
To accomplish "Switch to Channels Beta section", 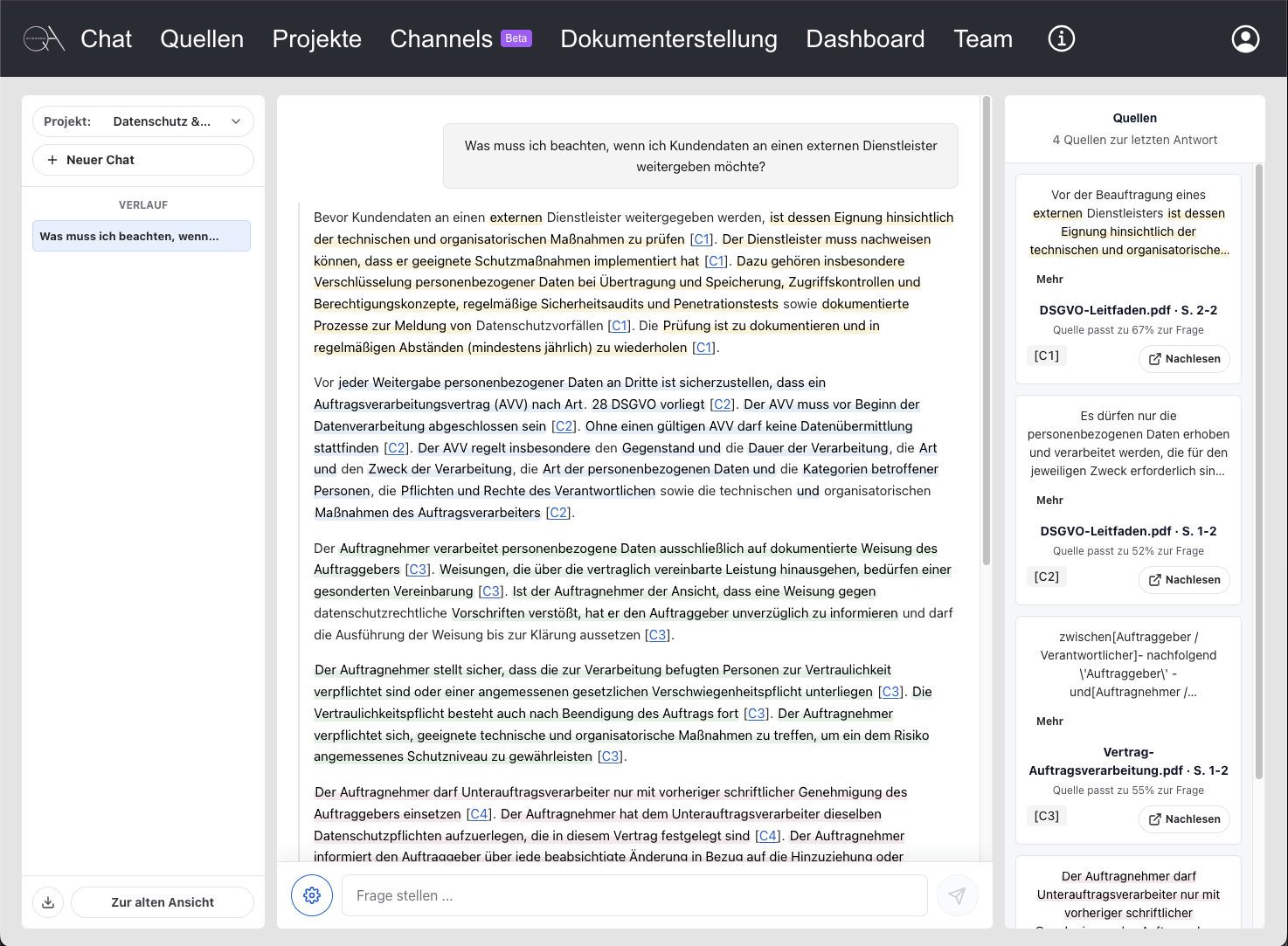I will point(460,38).
